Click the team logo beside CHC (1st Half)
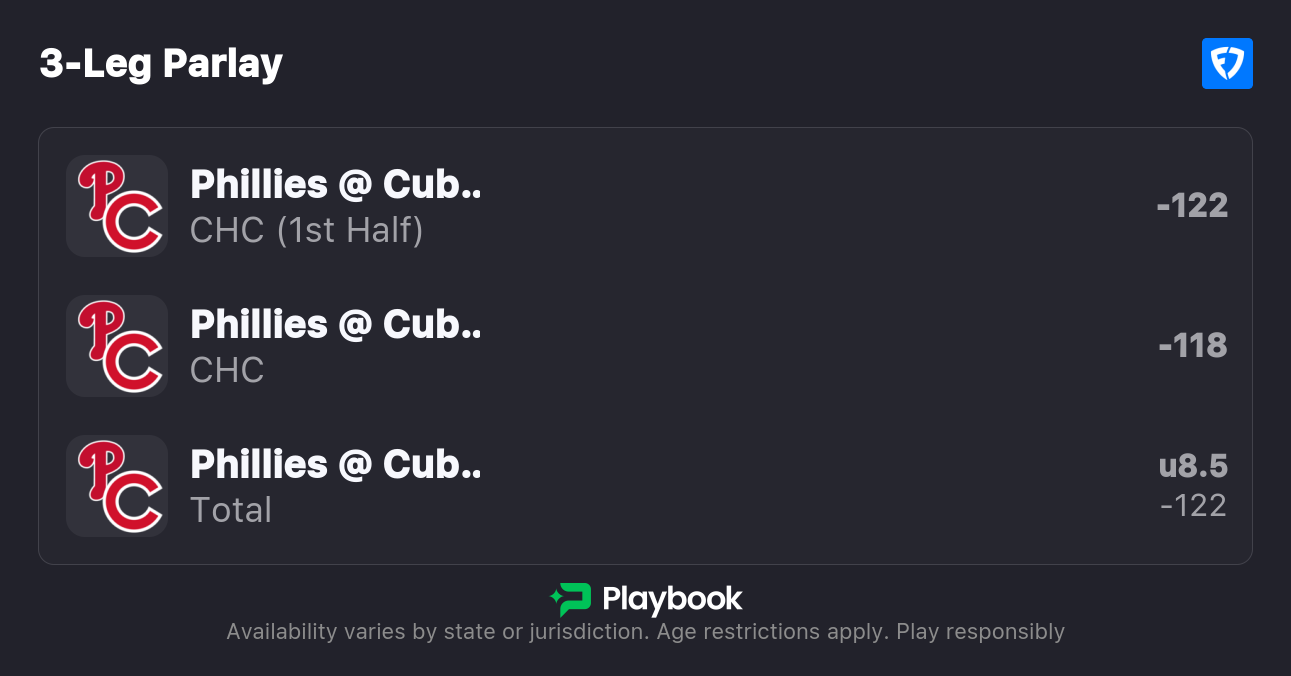This screenshot has width=1291, height=676. [117, 206]
